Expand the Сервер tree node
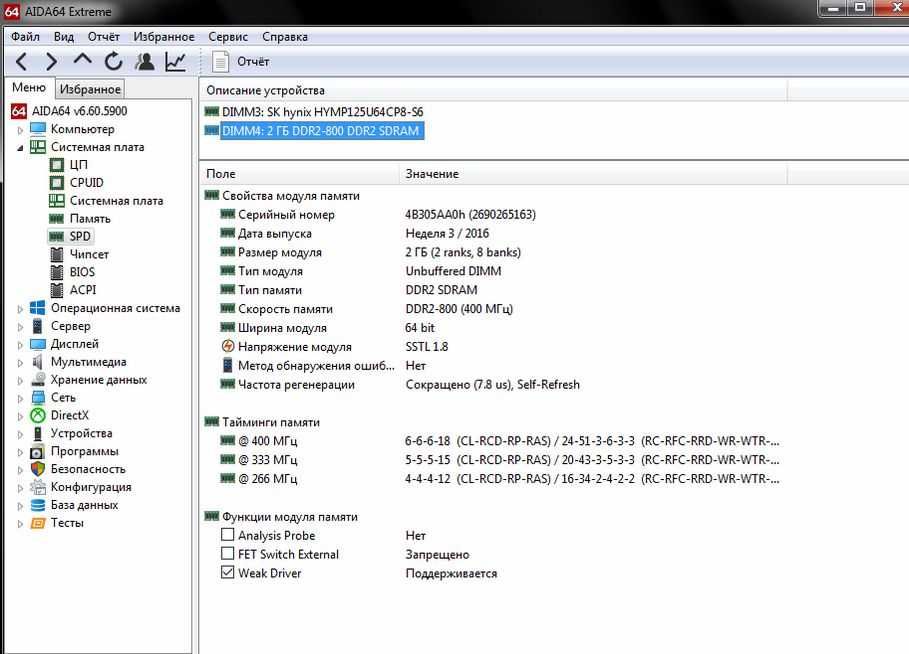This screenshot has width=909, height=654. 20,327
